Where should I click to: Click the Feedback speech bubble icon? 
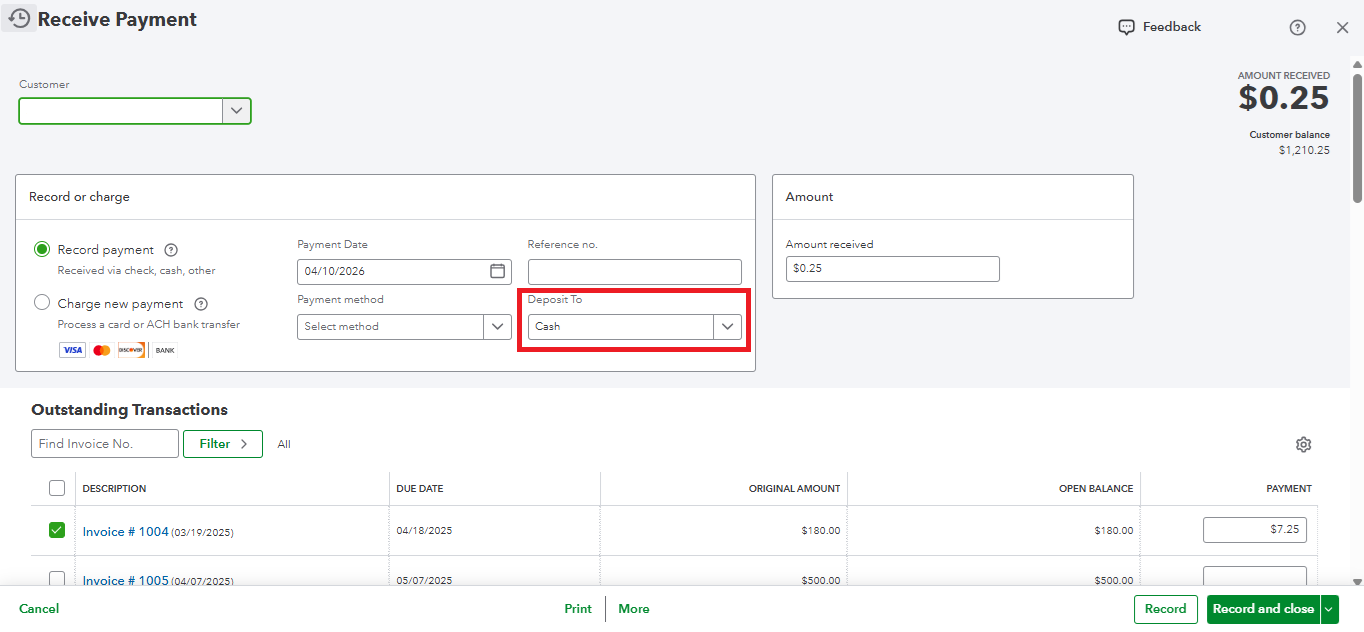point(1127,27)
